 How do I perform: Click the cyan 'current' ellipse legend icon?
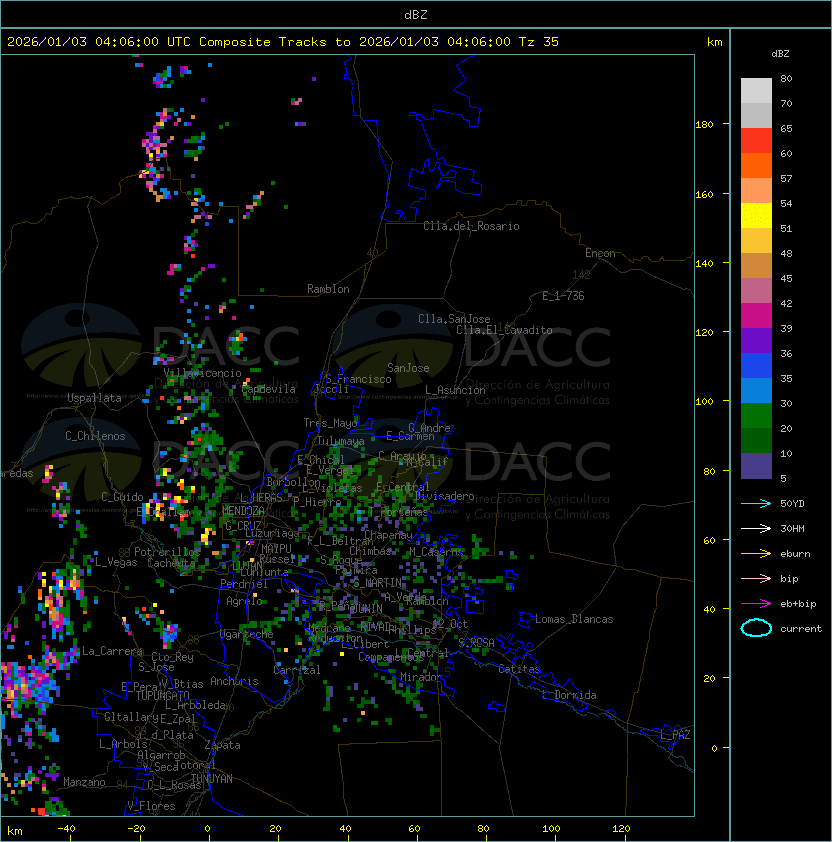pos(756,628)
